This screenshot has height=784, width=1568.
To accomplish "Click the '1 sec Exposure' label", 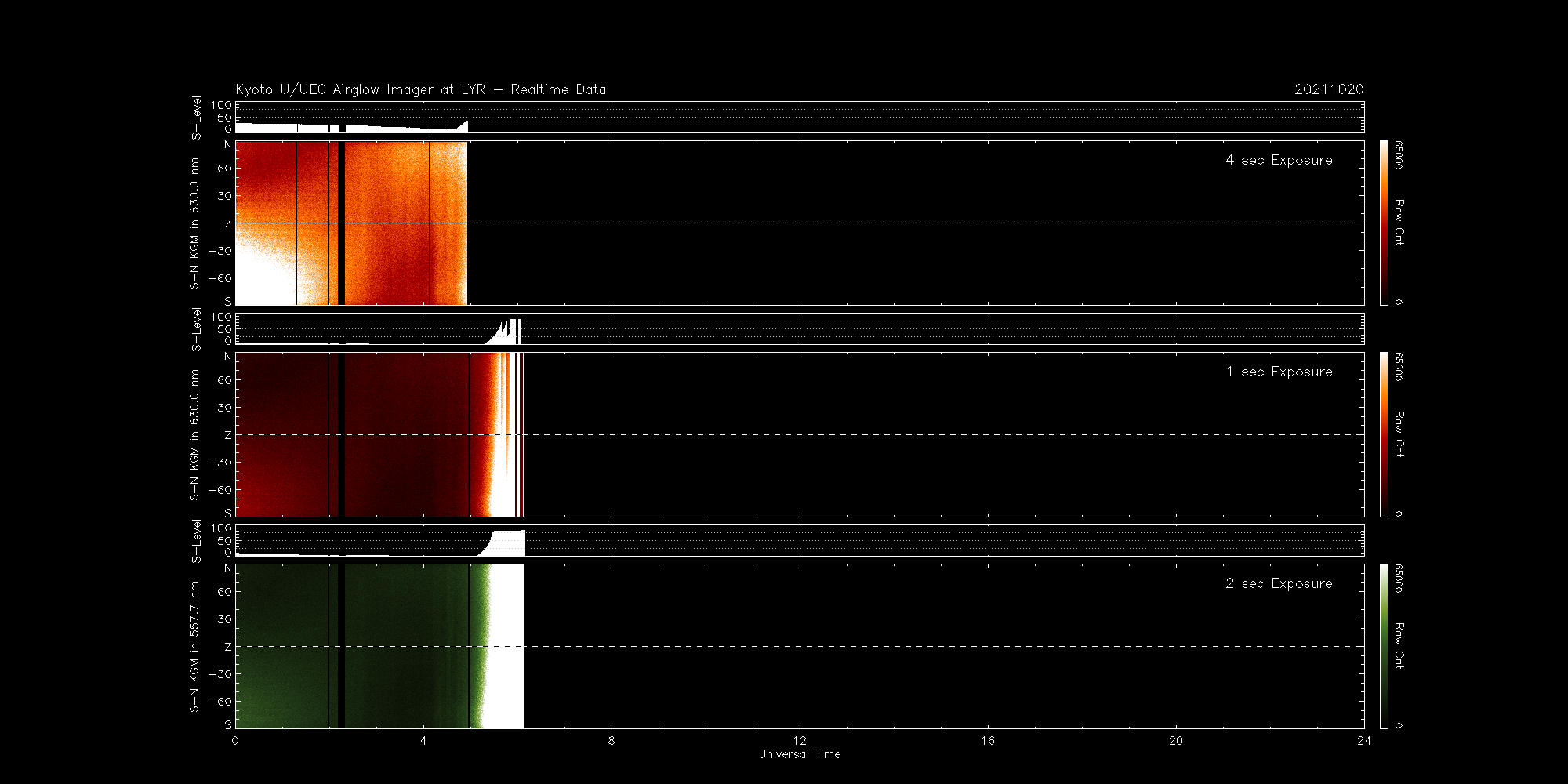I will tap(1279, 372).
